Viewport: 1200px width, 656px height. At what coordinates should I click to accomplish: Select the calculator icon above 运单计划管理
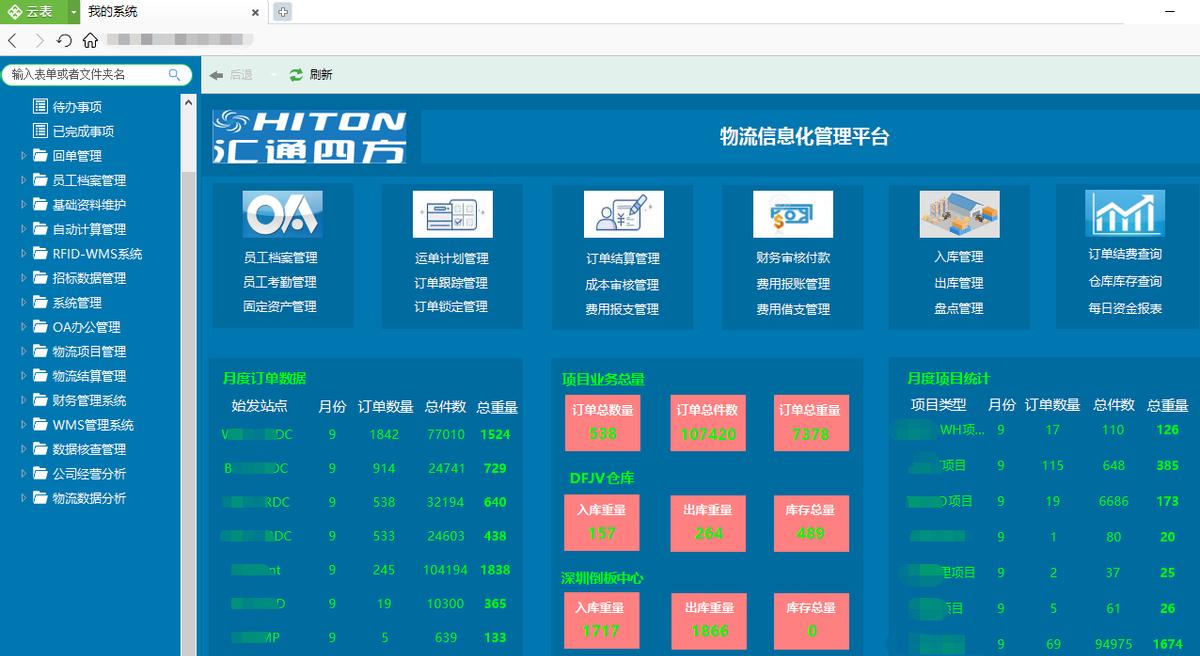(x=452, y=212)
